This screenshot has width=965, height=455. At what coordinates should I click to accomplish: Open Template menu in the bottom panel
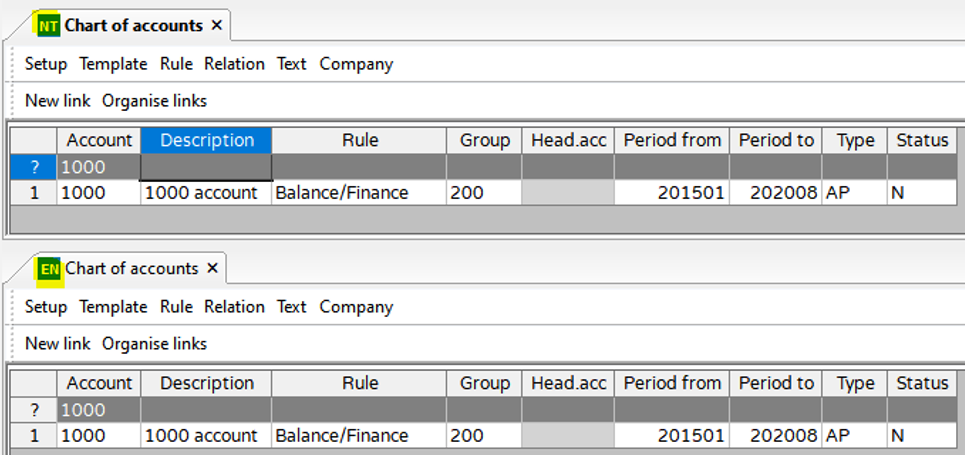(x=113, y=307)
